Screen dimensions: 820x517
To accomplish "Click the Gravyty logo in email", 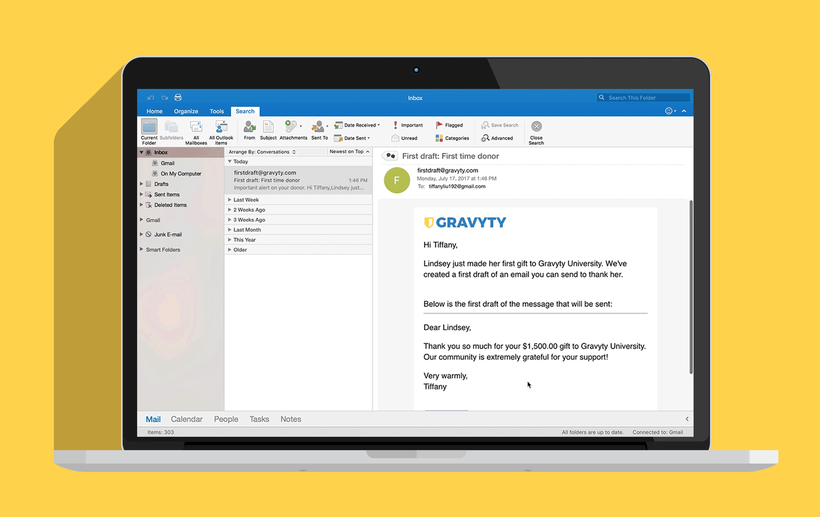I will pos(465,223).
